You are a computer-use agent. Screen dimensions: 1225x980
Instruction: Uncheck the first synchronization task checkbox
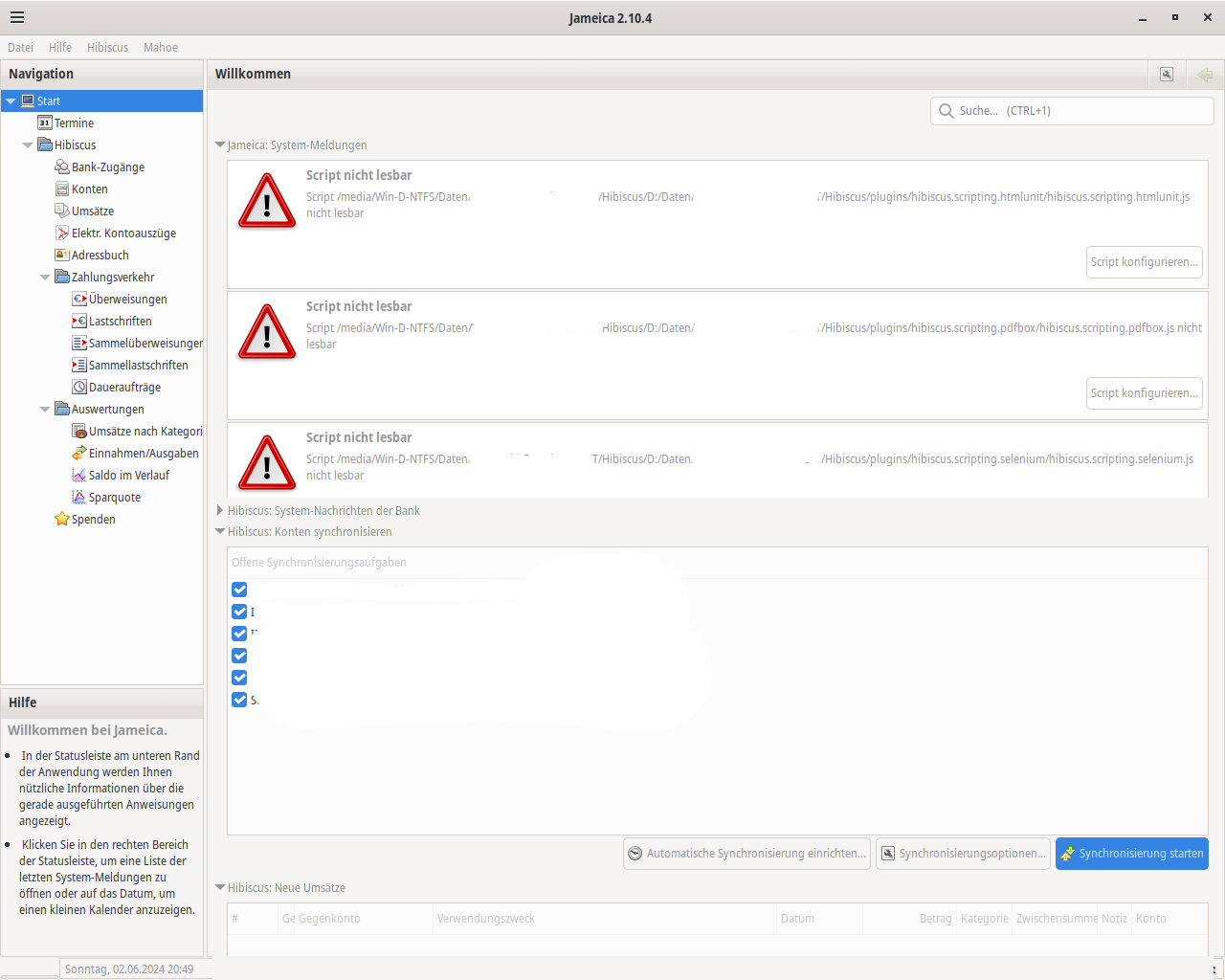pos(239,590)
